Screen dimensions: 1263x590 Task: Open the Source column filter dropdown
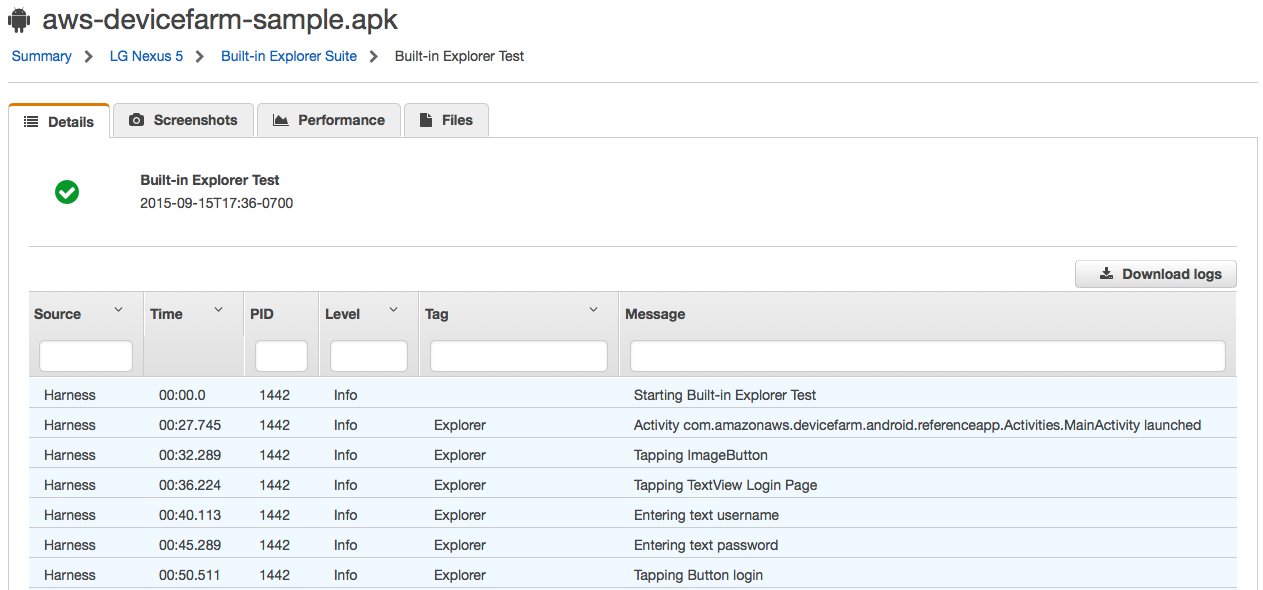coord(118,309)
